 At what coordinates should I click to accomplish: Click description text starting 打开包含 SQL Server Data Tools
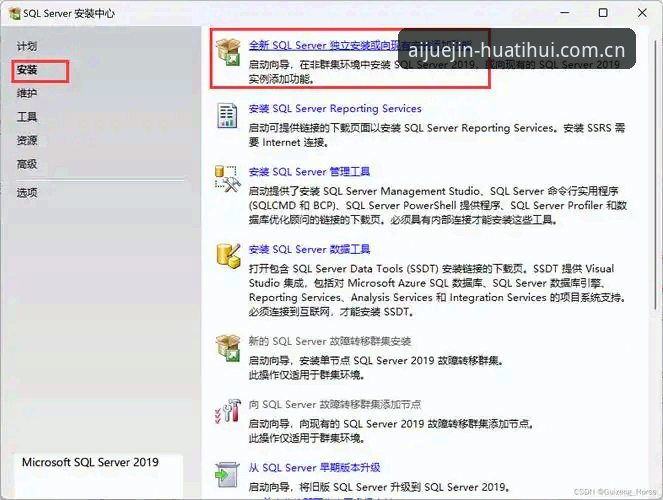(438, 290)
